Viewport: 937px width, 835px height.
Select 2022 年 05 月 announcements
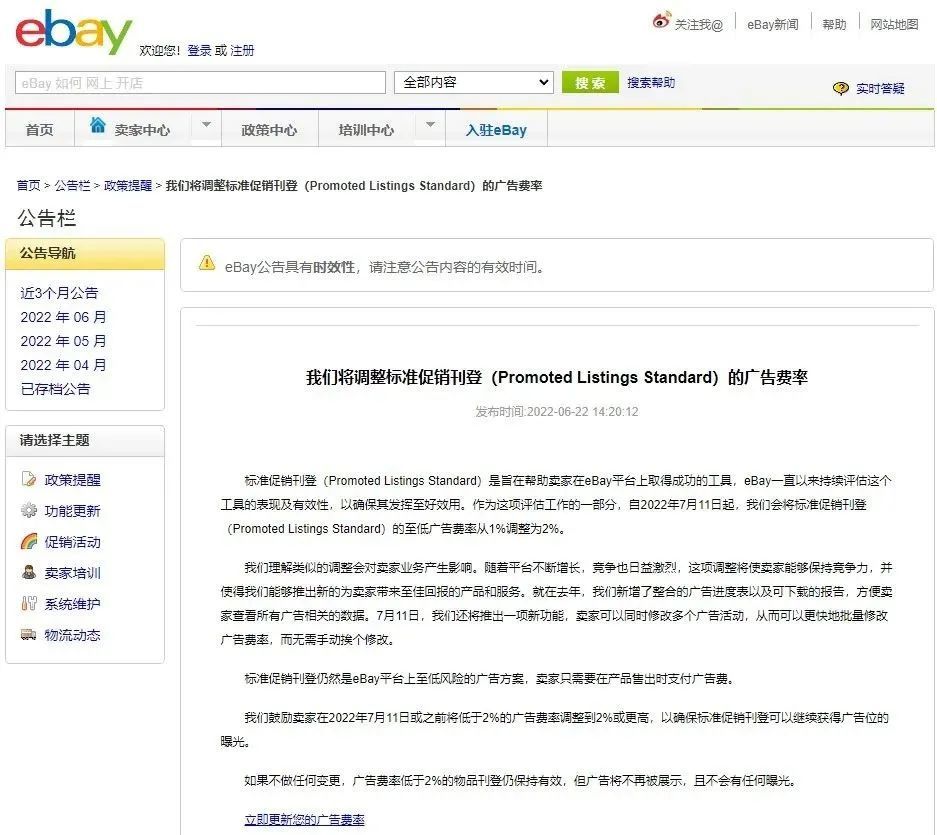pos(63,341)
